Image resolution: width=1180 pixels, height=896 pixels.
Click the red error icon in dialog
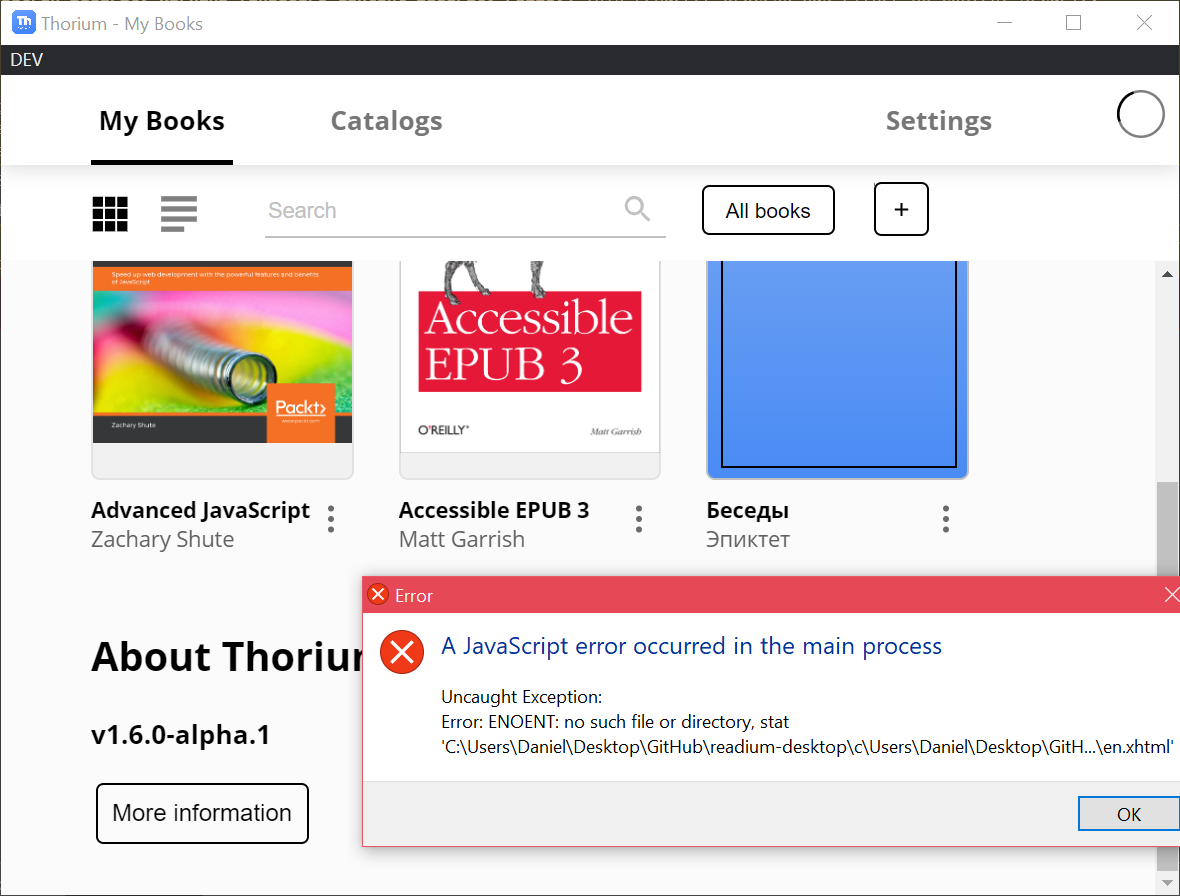[x=401, y=652]
